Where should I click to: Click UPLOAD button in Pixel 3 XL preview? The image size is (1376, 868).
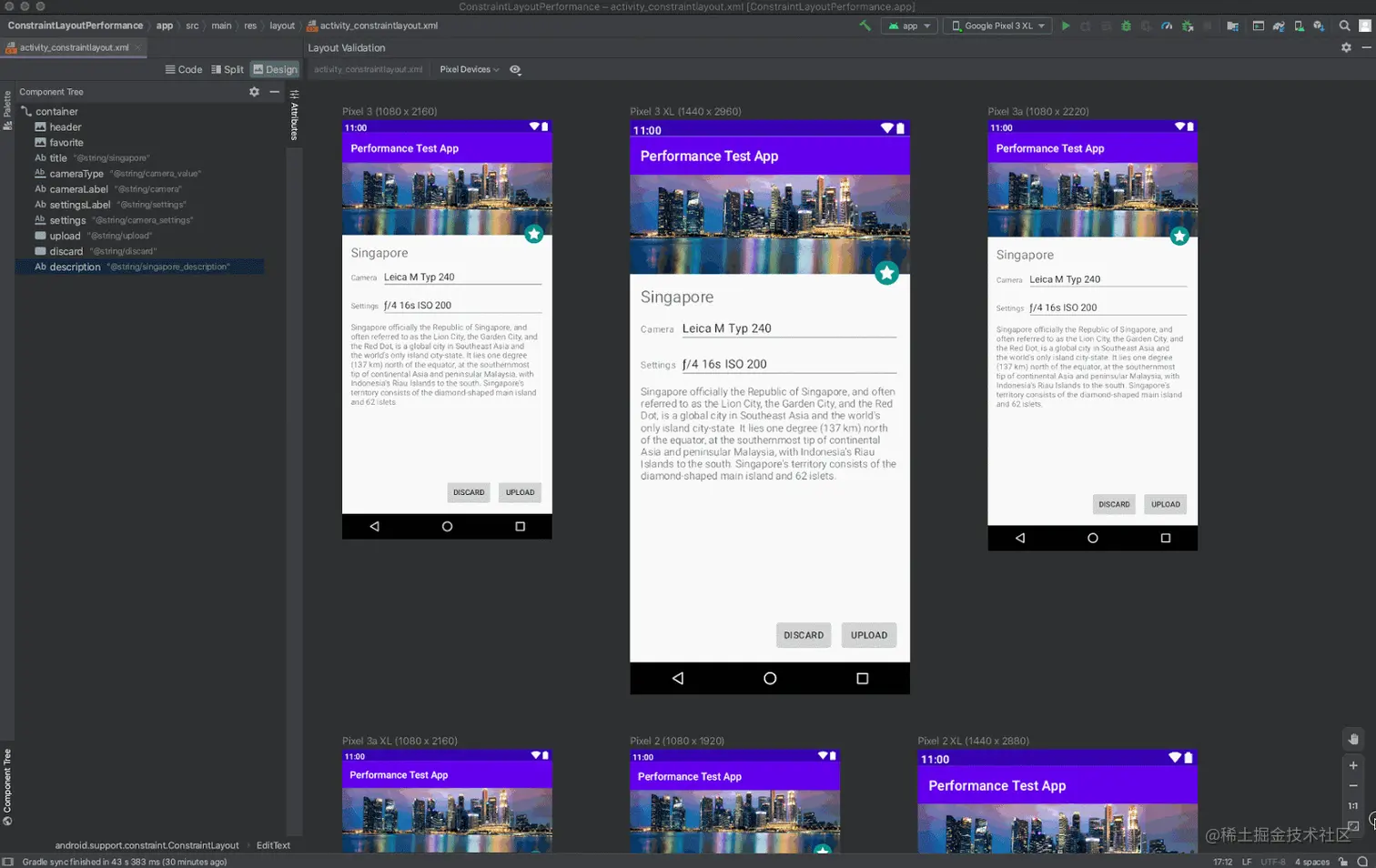[869, 635]
